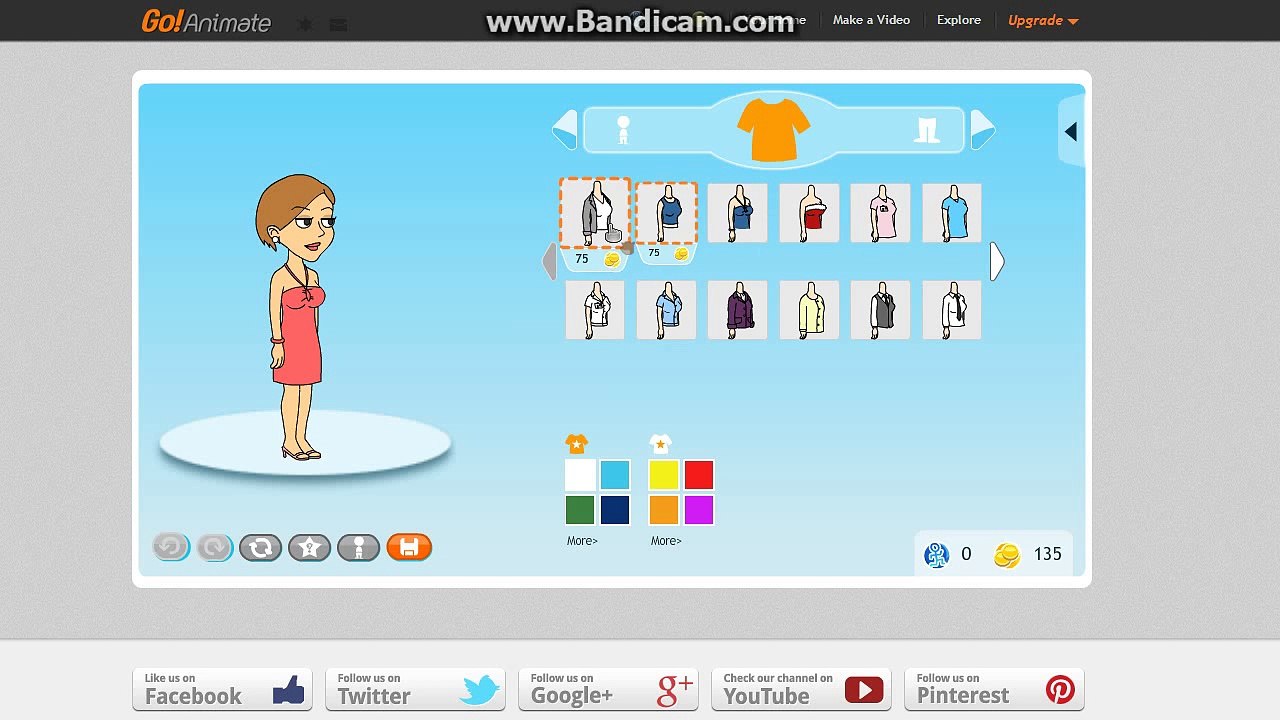The width and height of the screenshot is (1280, 720).
Task: Click the 135 coin balance value
Action: [x=1048, y=554]
